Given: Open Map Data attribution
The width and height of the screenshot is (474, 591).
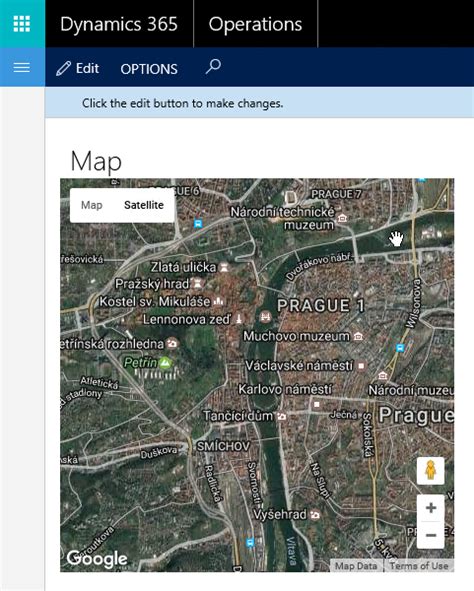Looking at the screenshot, I should pyautogui.click(x=356, y=566).
